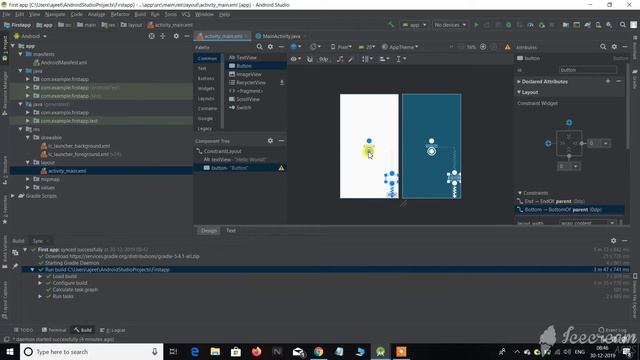Image resolution: width=640 pixels, height=360 pixels.
Task: Open the No devices dropdown
Action: pyautogui.click(x=450, y=25)
